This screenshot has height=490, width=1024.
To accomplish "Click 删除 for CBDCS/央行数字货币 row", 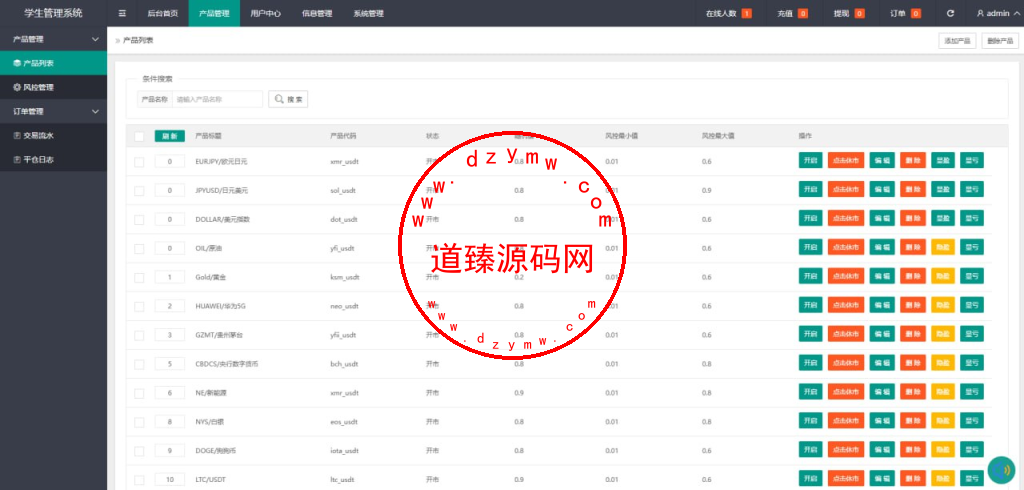I will pyautogui.click(x=913, y=363).
